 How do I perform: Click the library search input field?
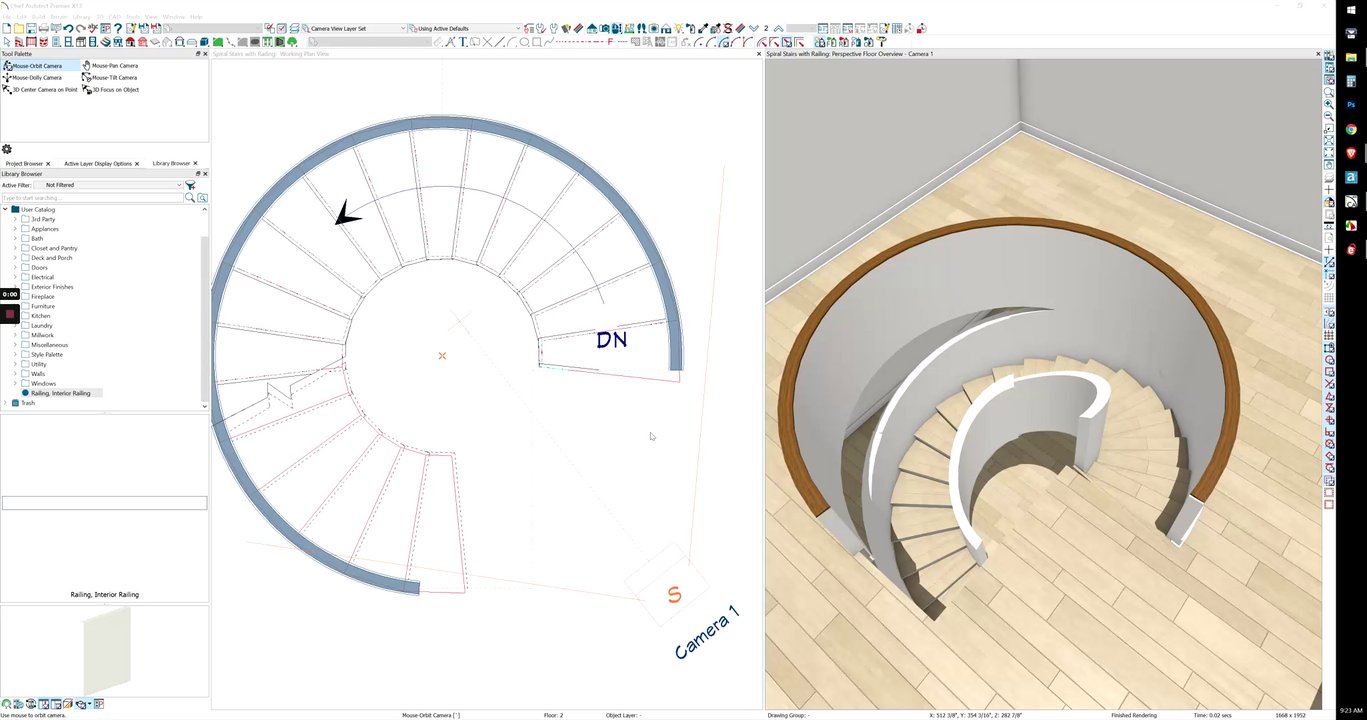click(92, 198)
